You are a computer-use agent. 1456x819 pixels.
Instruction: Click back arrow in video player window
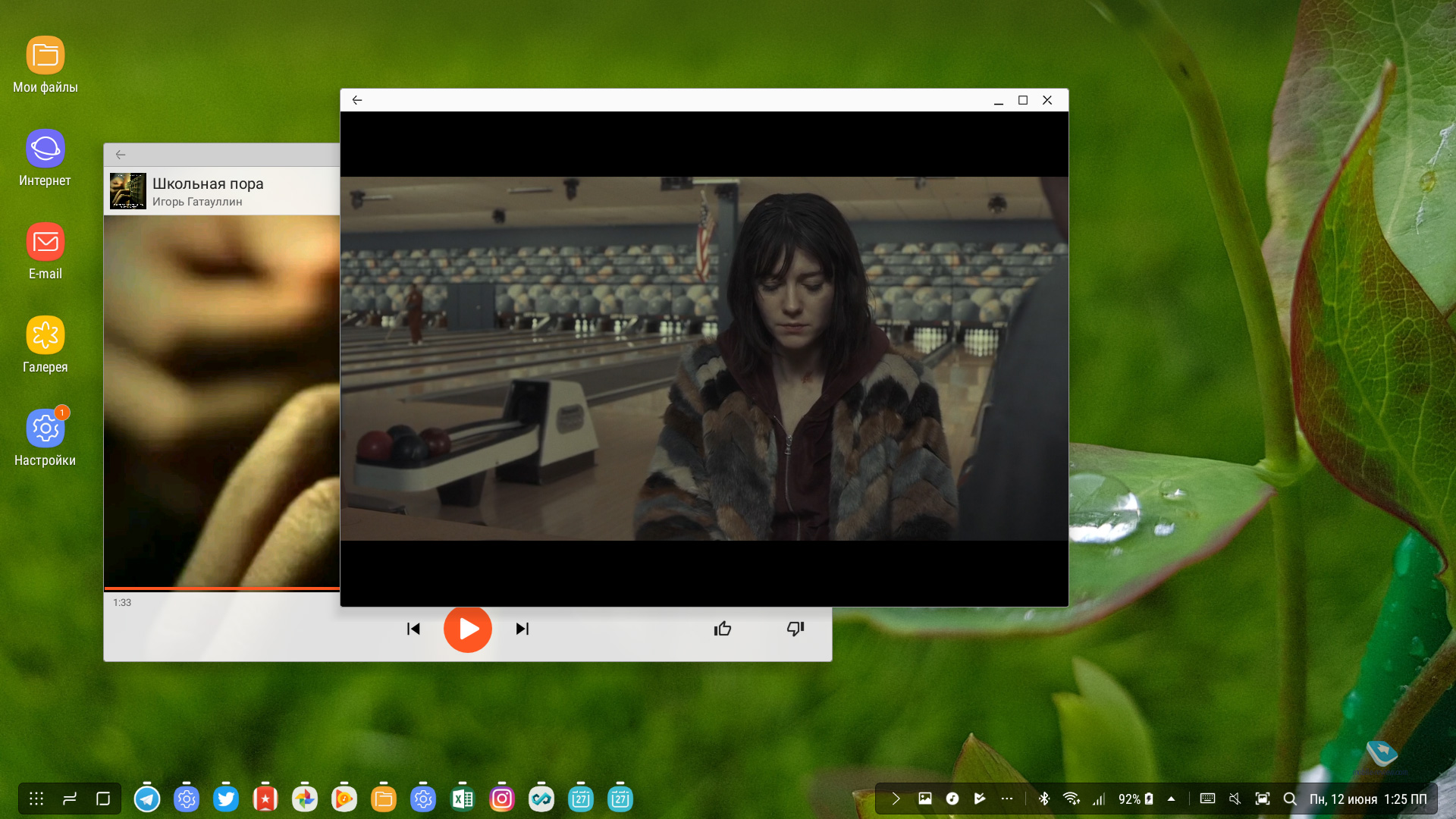click(357, 100)
